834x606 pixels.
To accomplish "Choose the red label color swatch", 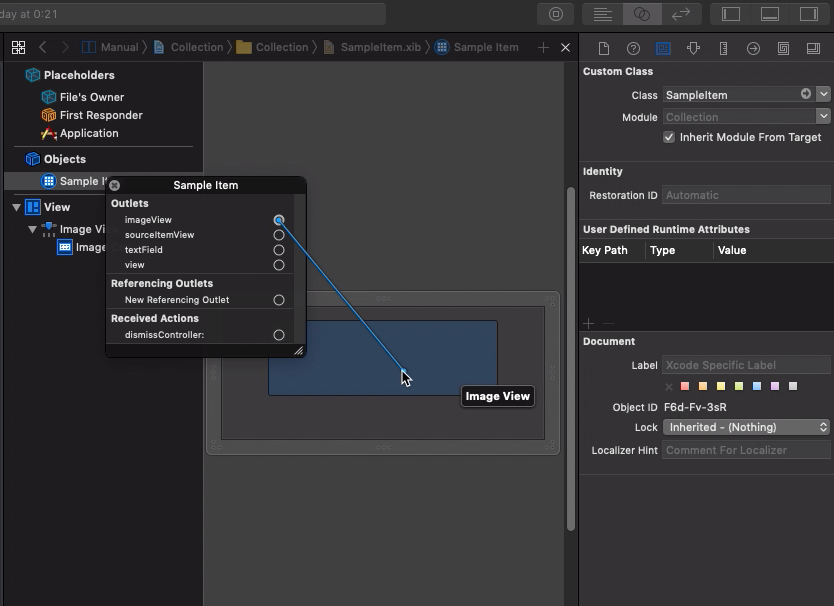I will [685, 386].
